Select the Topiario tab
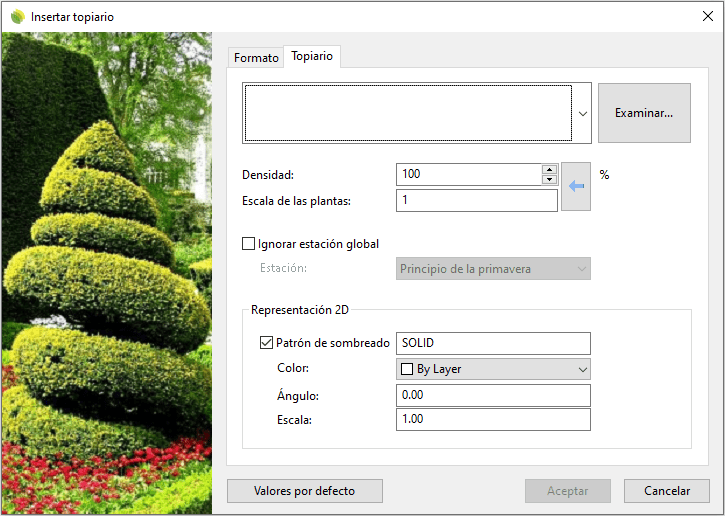The width and height of the screenshot is (725, 516). pyautogui.click(x=312, y=56)
